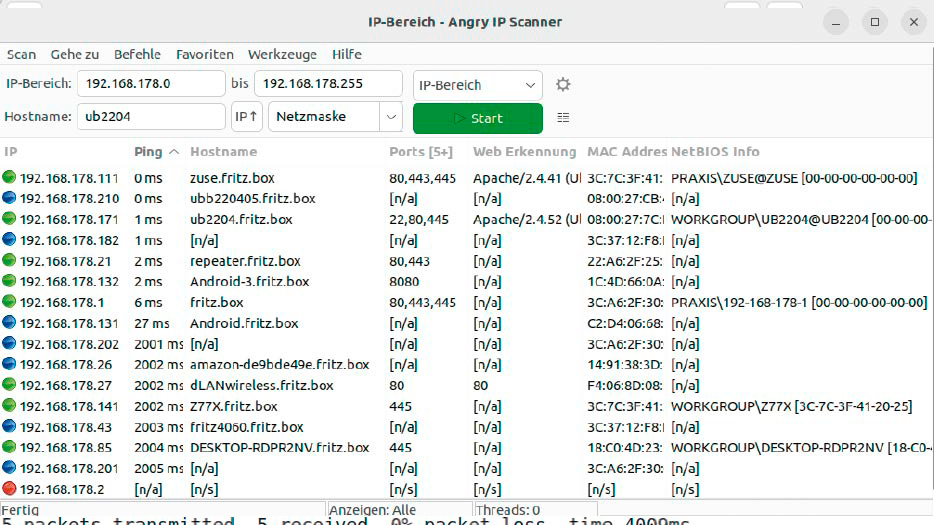Click ports cell 8080

pos(404,281)
